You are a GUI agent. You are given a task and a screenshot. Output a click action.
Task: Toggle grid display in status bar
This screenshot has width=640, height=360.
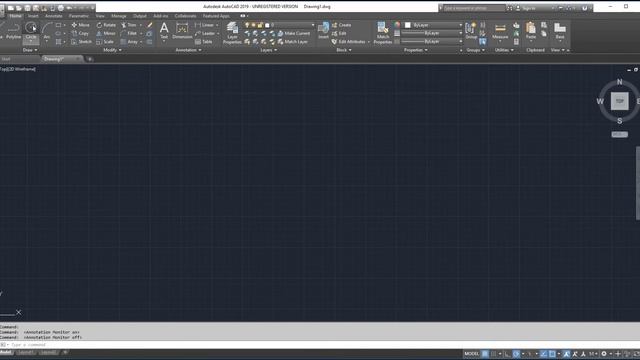pos(485,354)
